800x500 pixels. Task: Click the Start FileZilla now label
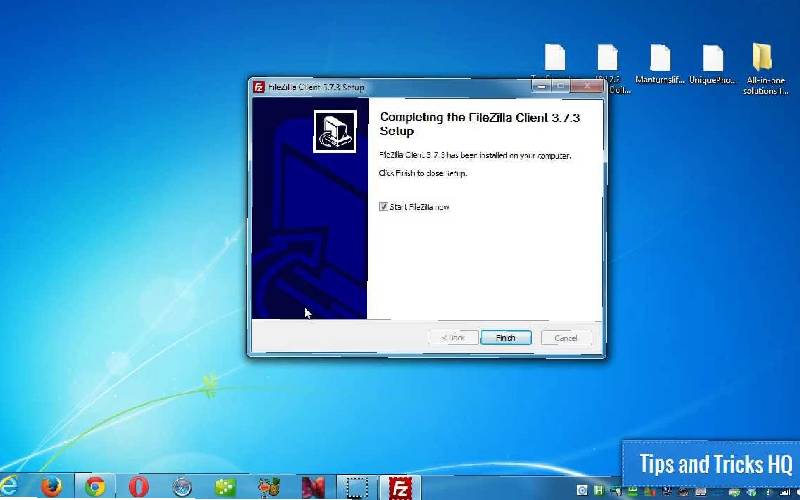(419, 207)
